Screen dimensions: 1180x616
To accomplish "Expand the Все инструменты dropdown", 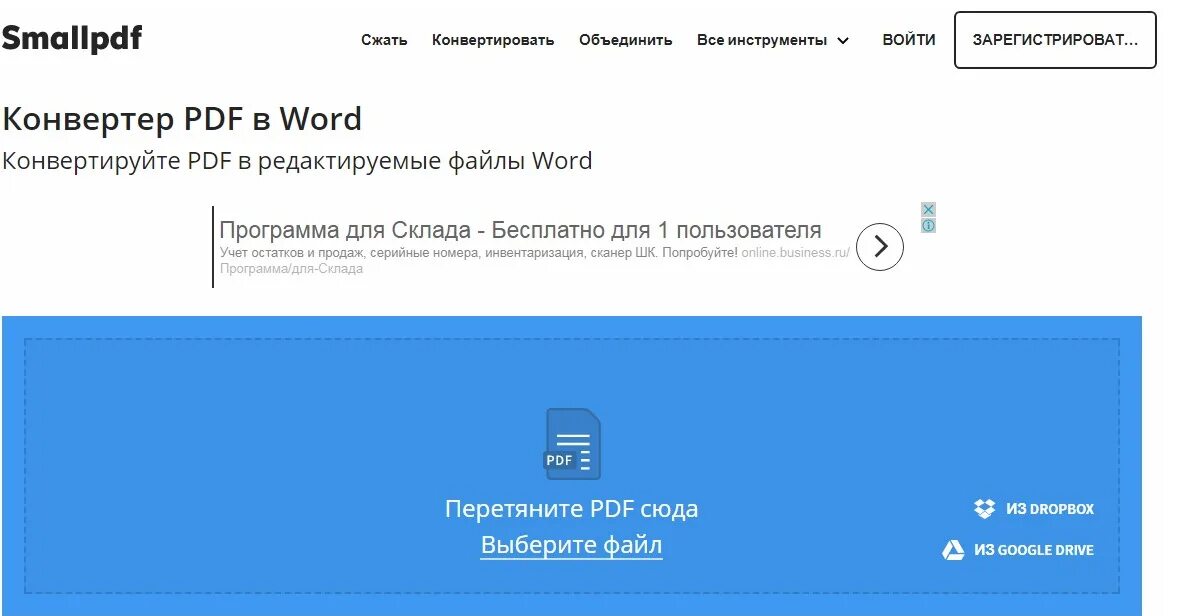I will click(x=773, y=40).
